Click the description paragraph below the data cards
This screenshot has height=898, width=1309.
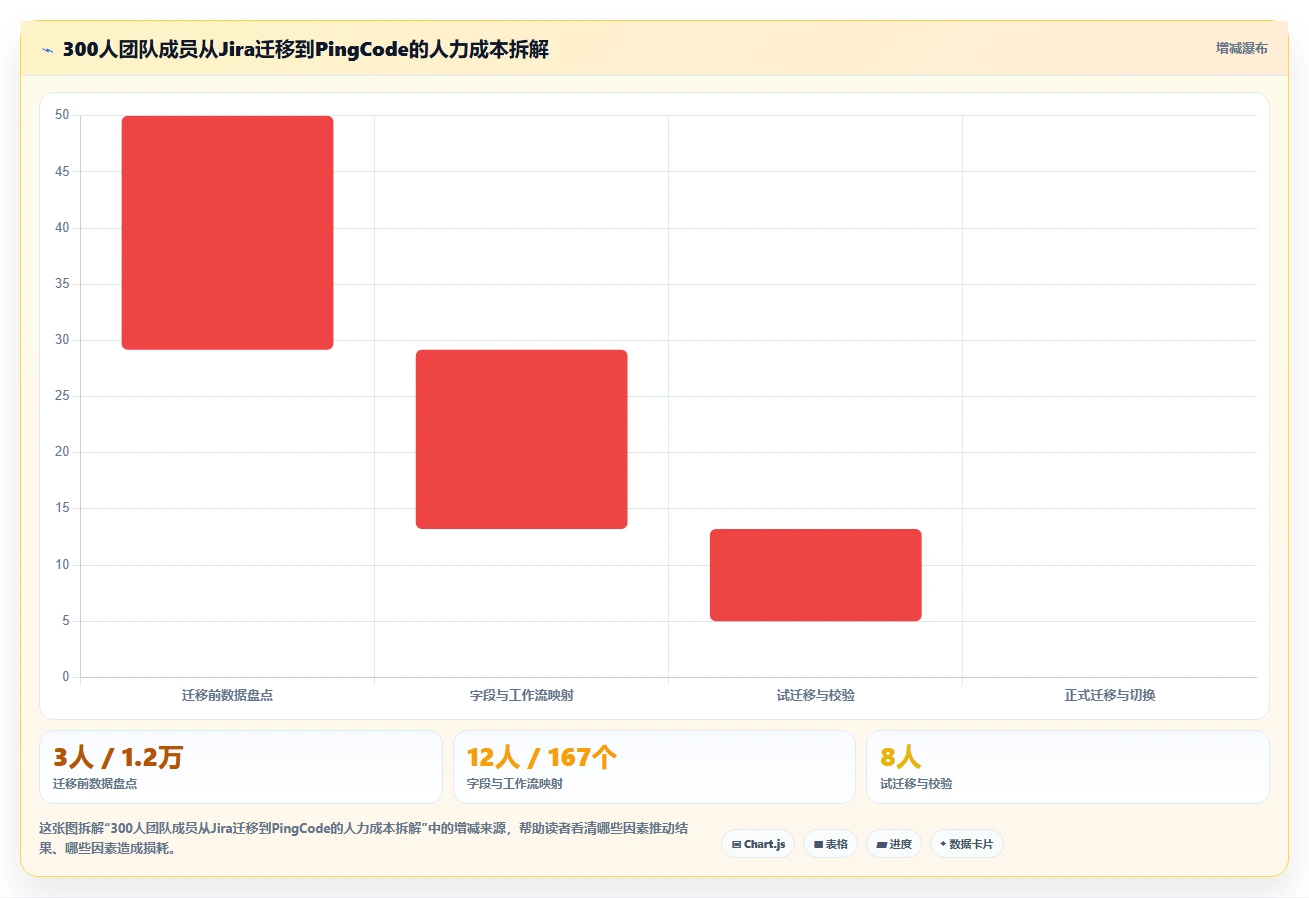pyautogui.click(x=364, y=839)
